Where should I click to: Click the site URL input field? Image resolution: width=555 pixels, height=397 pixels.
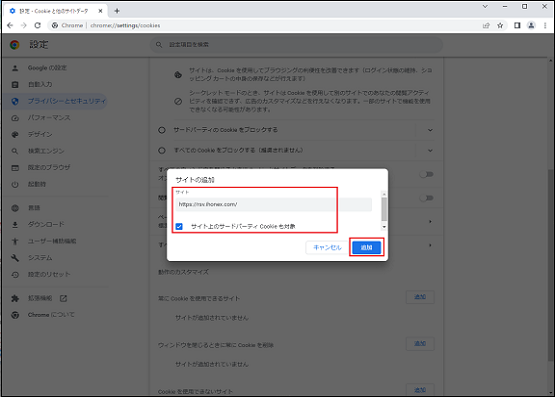pyautogui.click(x=273, y=205)
